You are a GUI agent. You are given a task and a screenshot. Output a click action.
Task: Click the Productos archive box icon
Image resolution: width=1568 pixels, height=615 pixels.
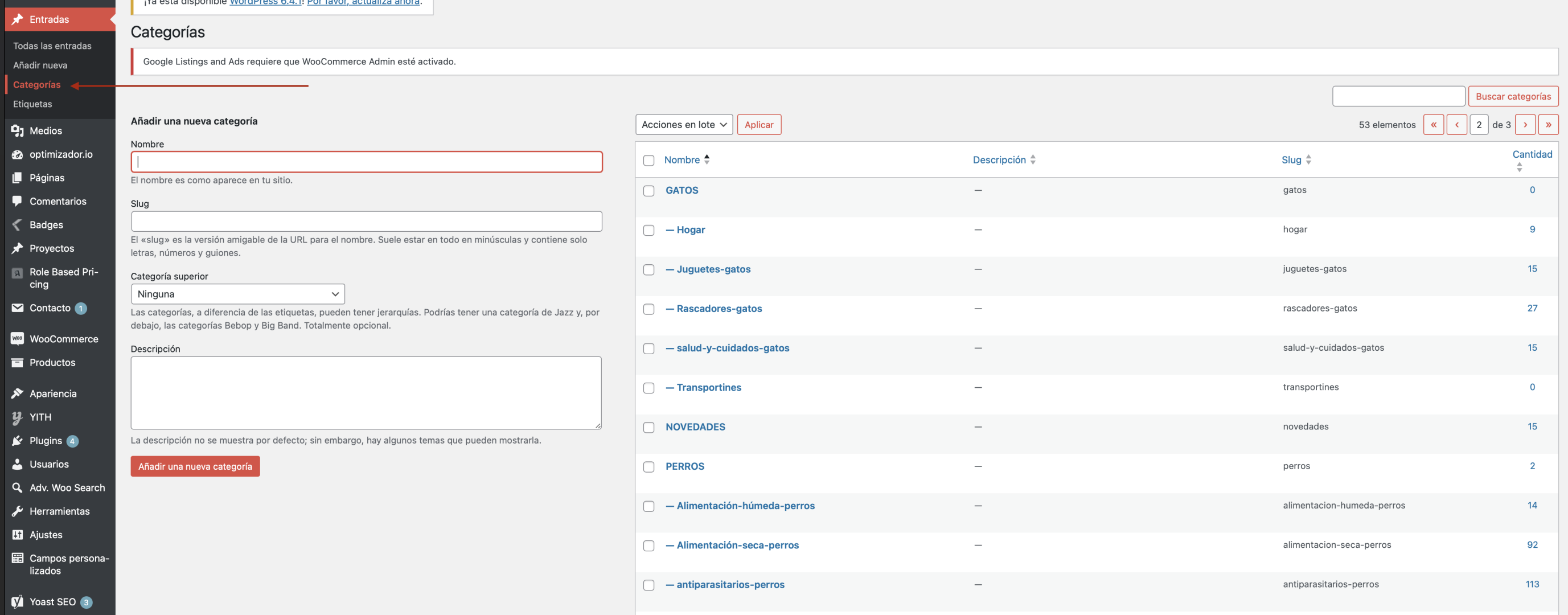pos(17,363)
